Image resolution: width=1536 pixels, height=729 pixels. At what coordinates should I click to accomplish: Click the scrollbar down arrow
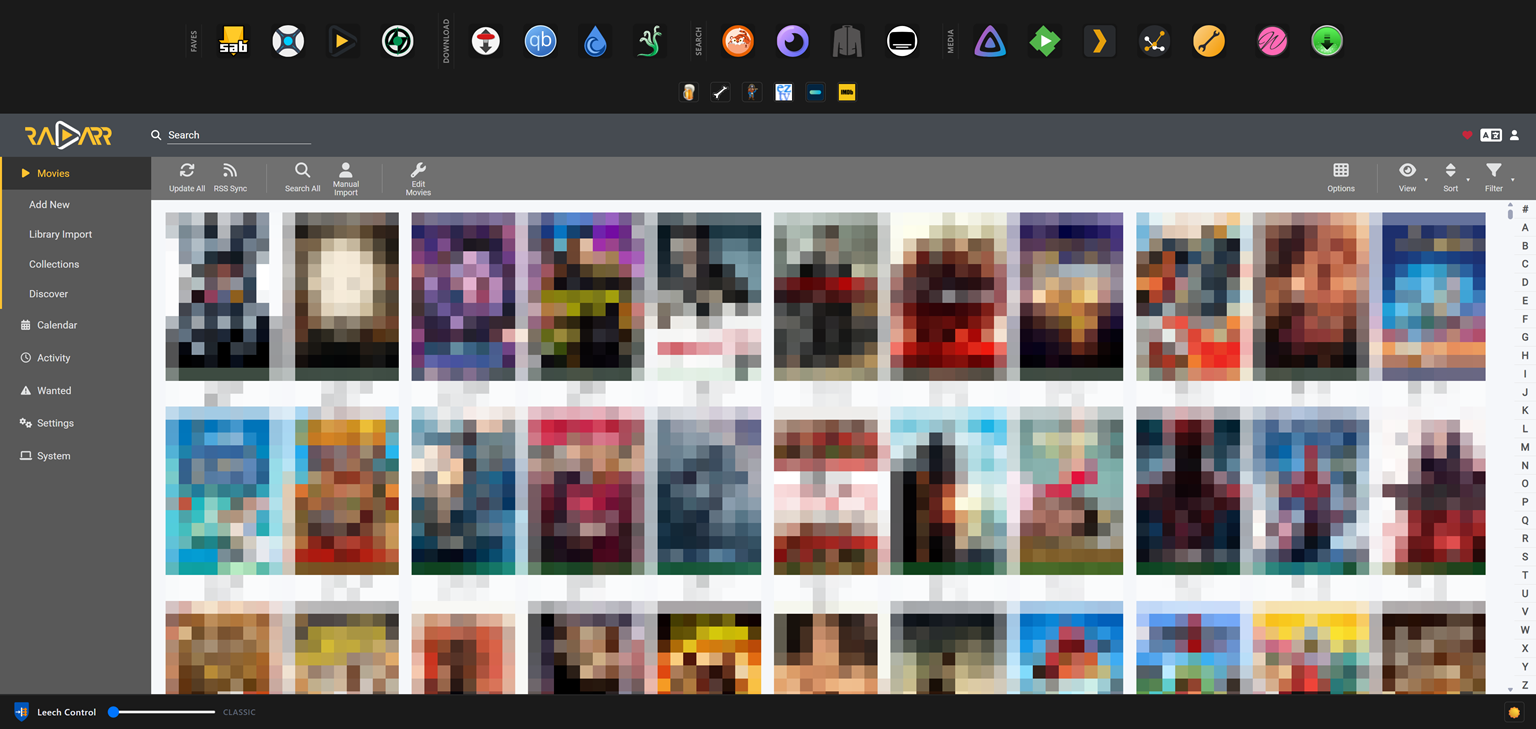pos(1510,689)
